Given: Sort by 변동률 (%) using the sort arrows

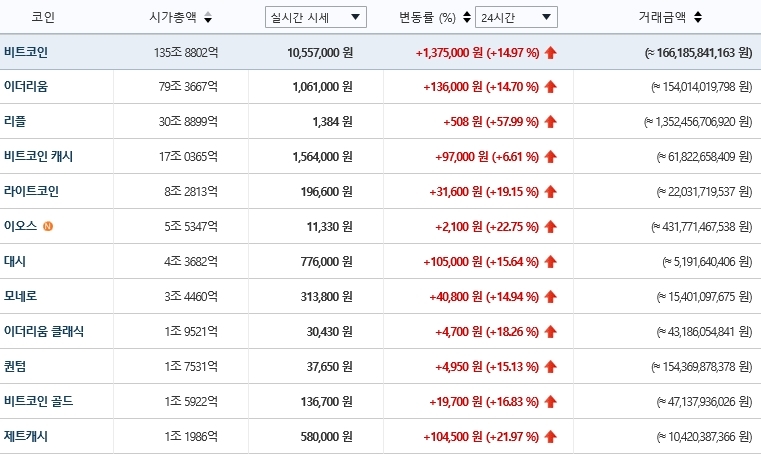Looking at the screenshot, I should point(467,17).
